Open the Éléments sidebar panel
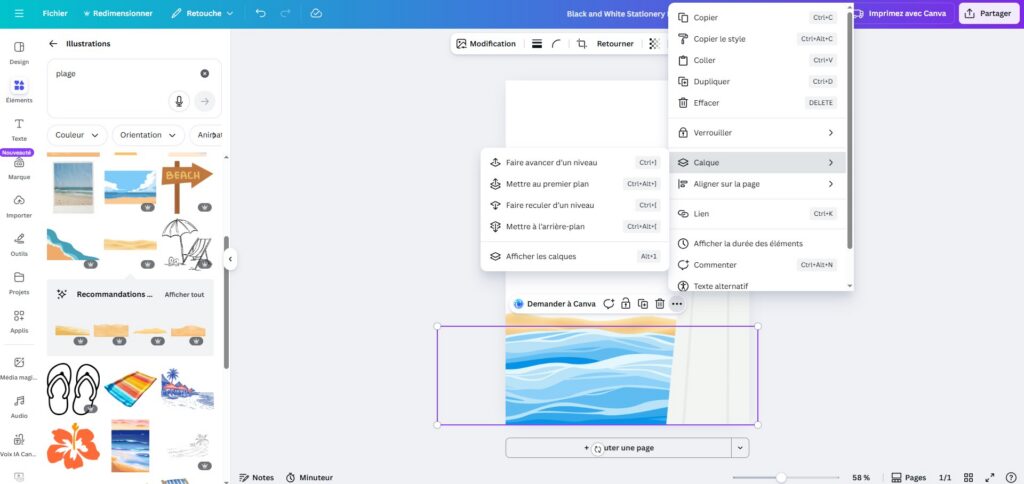 pyautogui.click(x=18, y=90)
